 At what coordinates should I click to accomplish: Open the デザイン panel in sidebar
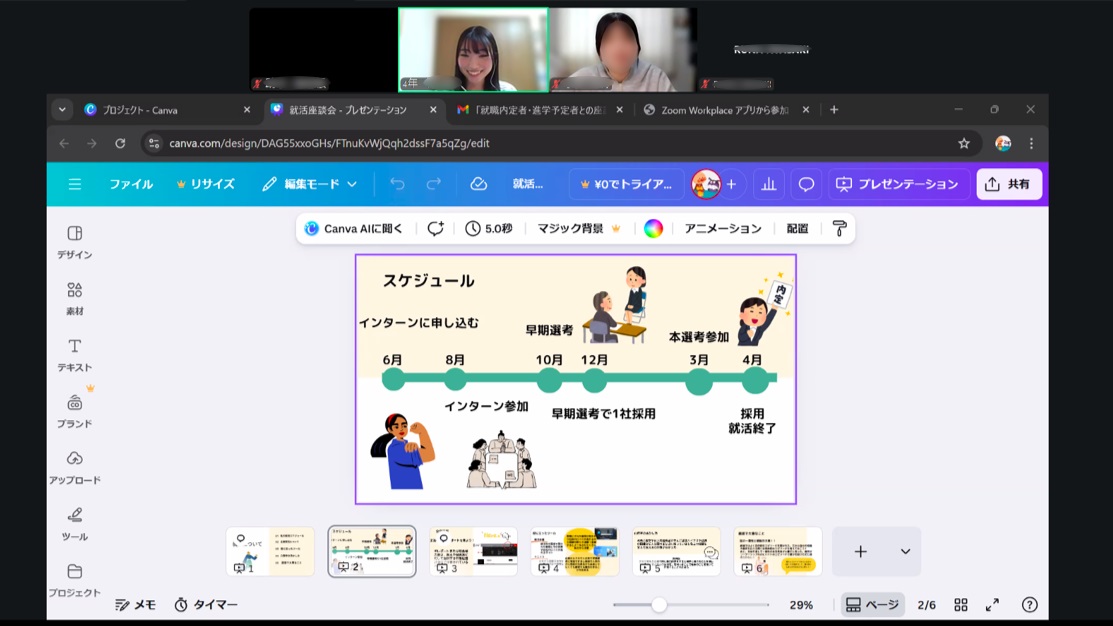(x=74, y=241)
